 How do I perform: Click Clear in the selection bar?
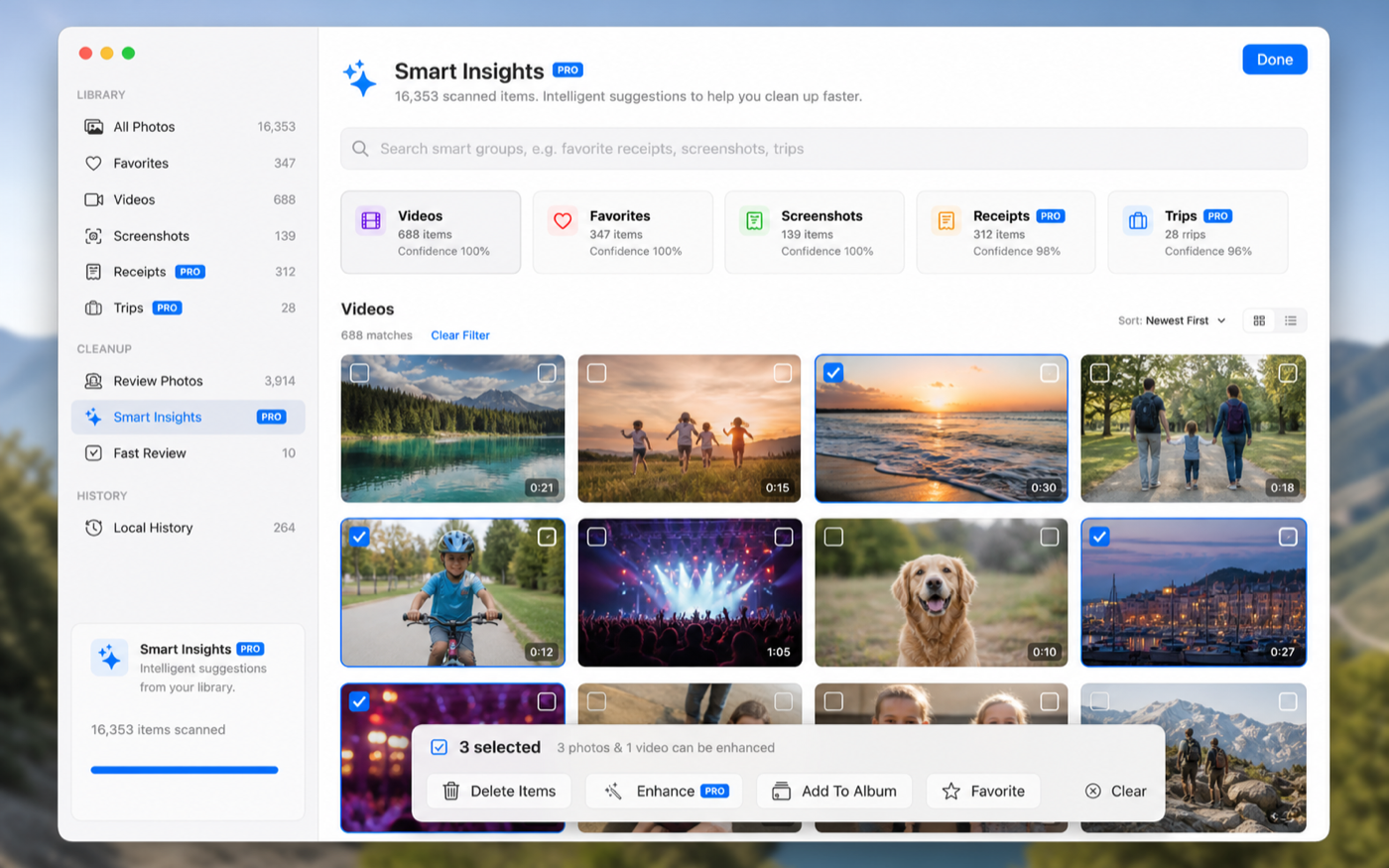click(1116, 791)
